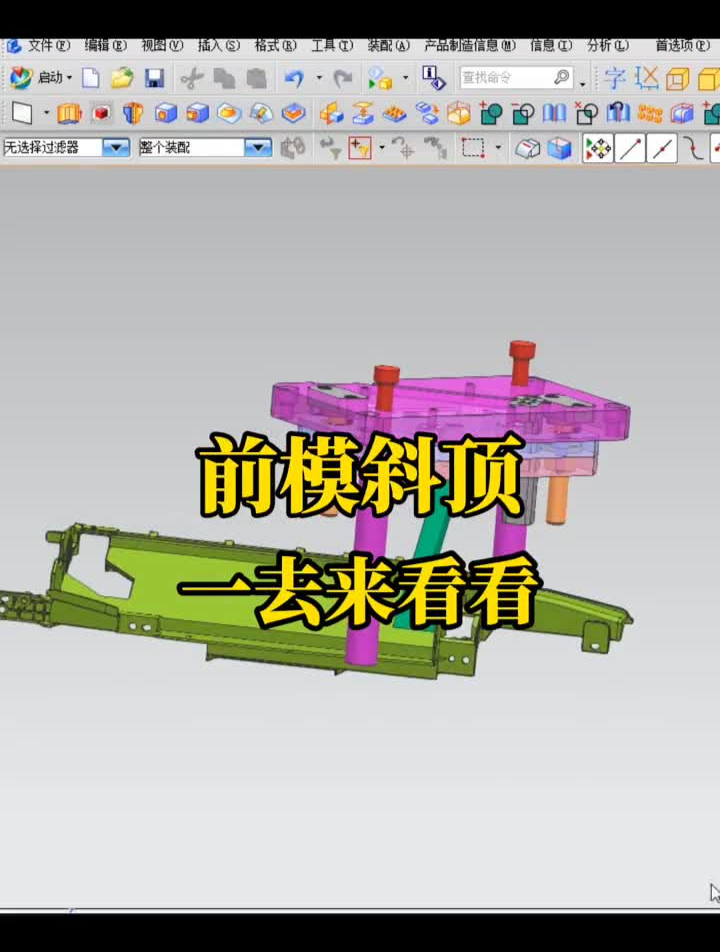Viewport: 720px width, 952px height.
Task: Click the orange open-book icon in third row
Action: pos(69,114)
